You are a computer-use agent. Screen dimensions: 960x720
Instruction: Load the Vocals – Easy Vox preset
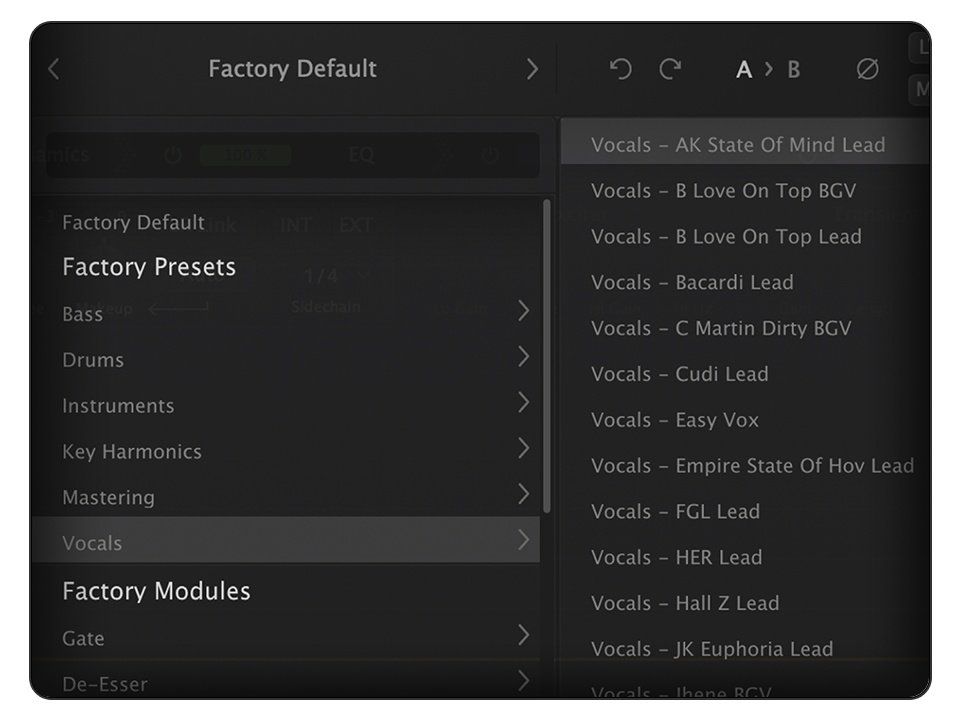point(675,420)
